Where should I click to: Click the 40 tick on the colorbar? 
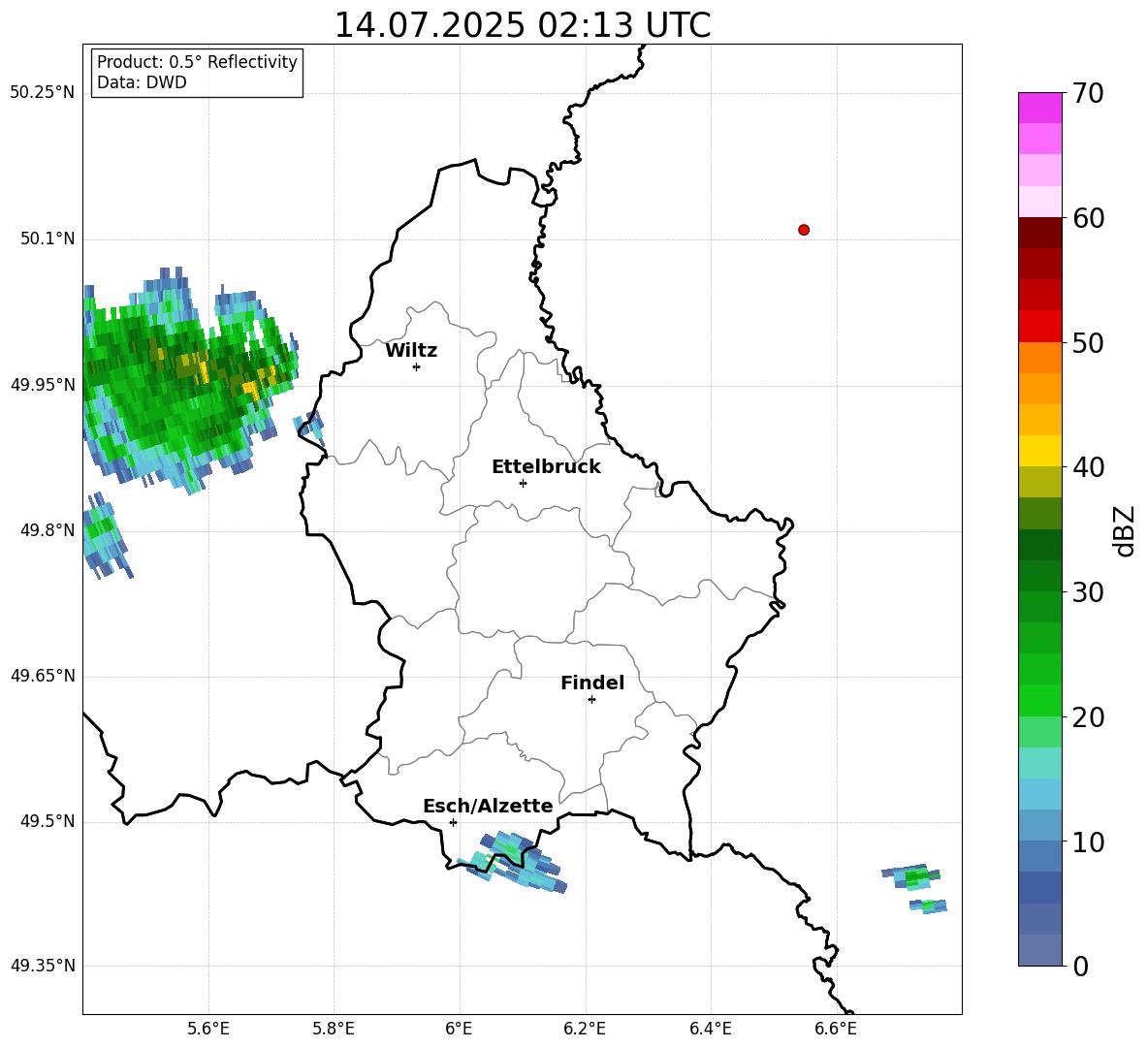coord(1088,467)
